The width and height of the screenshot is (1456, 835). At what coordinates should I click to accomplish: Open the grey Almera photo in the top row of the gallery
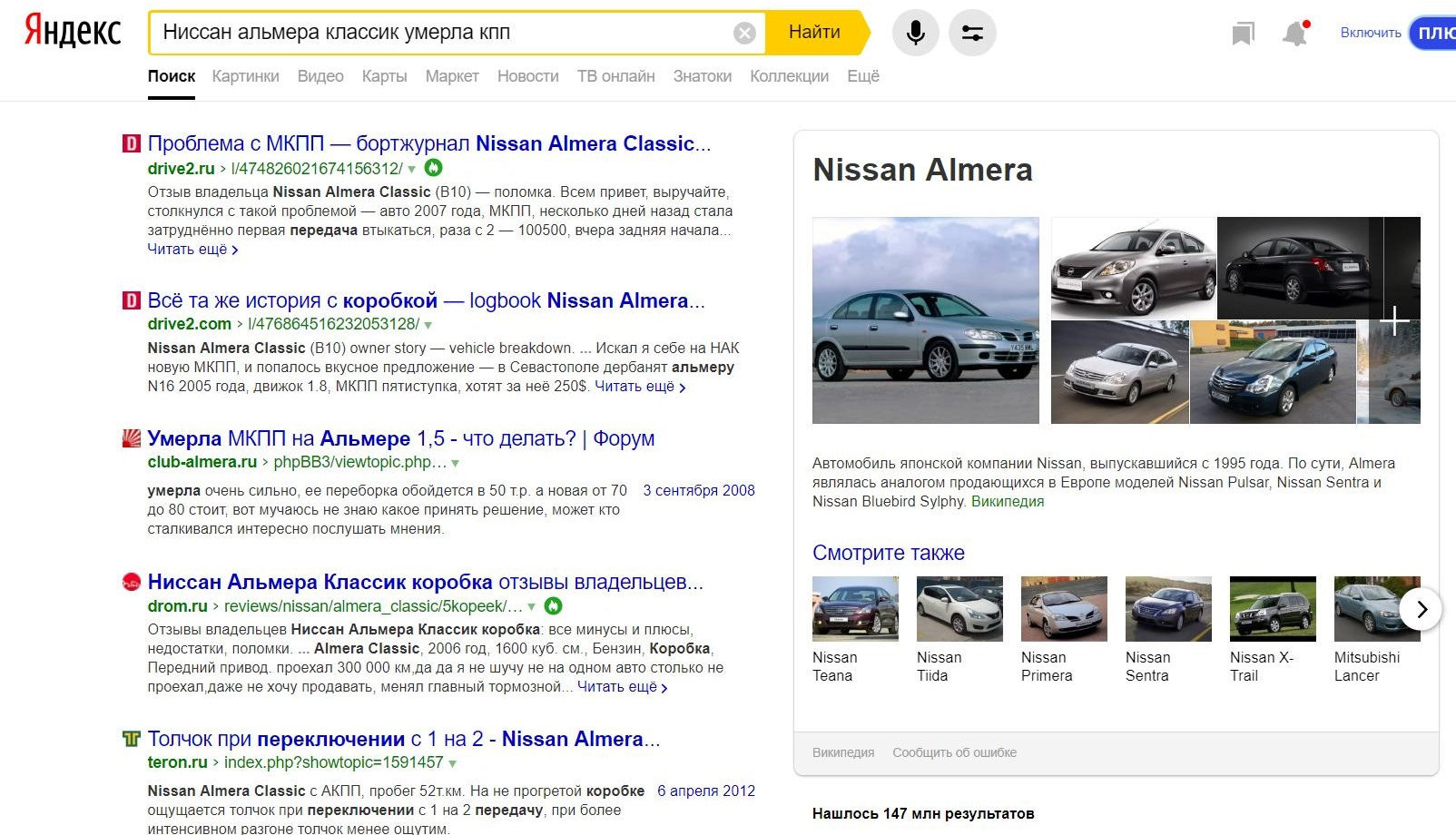tap(1134, 268)
